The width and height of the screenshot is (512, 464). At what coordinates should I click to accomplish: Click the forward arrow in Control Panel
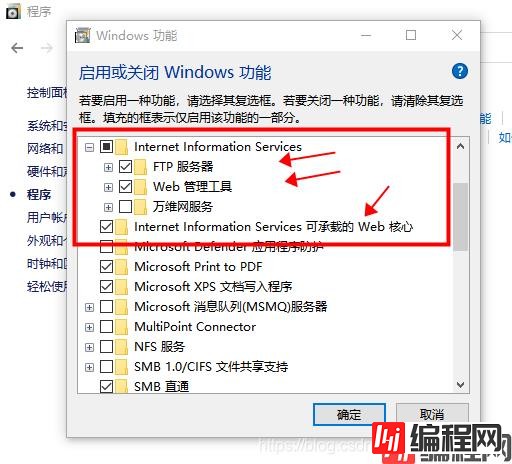tap(47, 48)
